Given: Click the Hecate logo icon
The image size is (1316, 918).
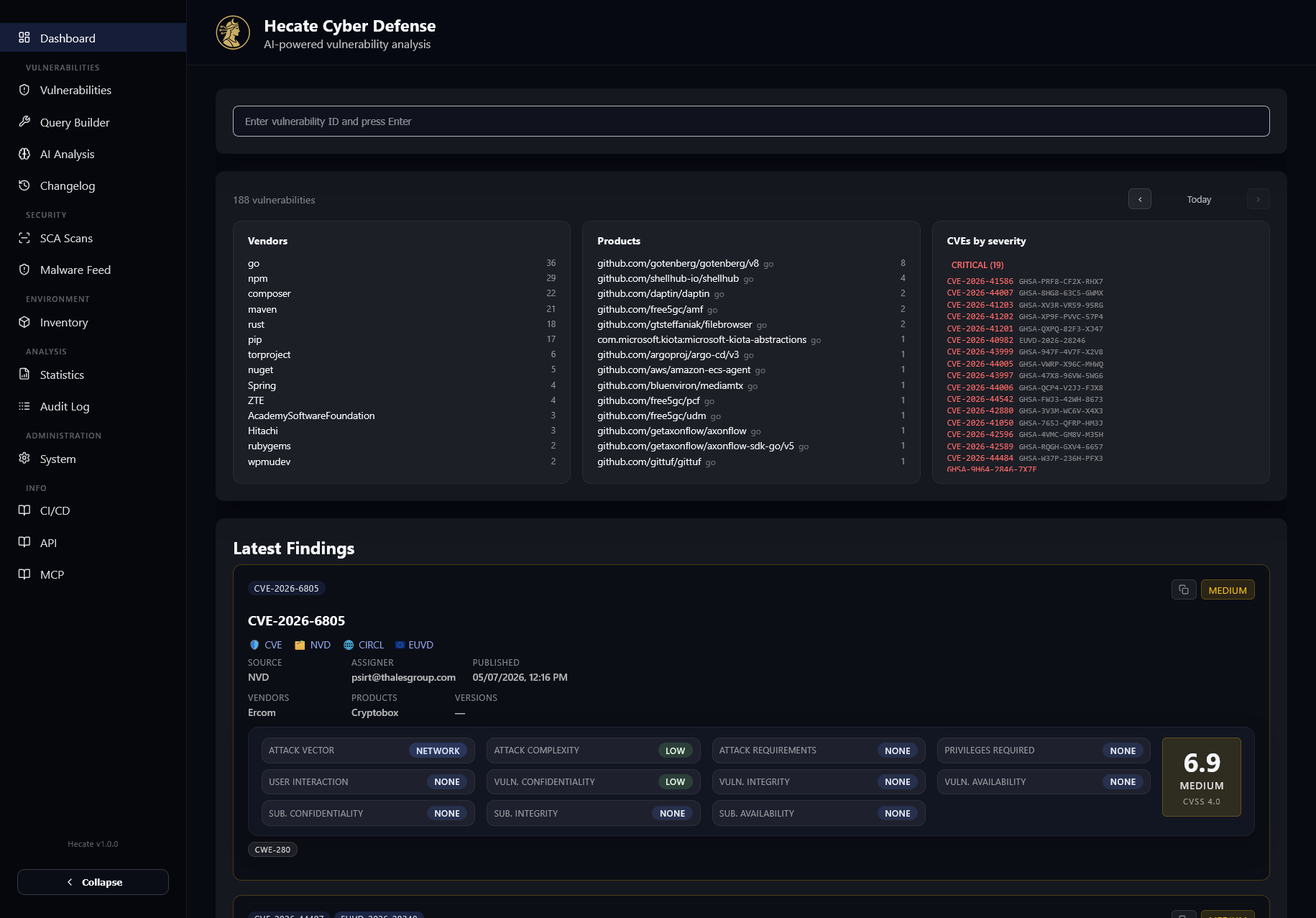Looking at the screenshot, I should click(233, 33).
